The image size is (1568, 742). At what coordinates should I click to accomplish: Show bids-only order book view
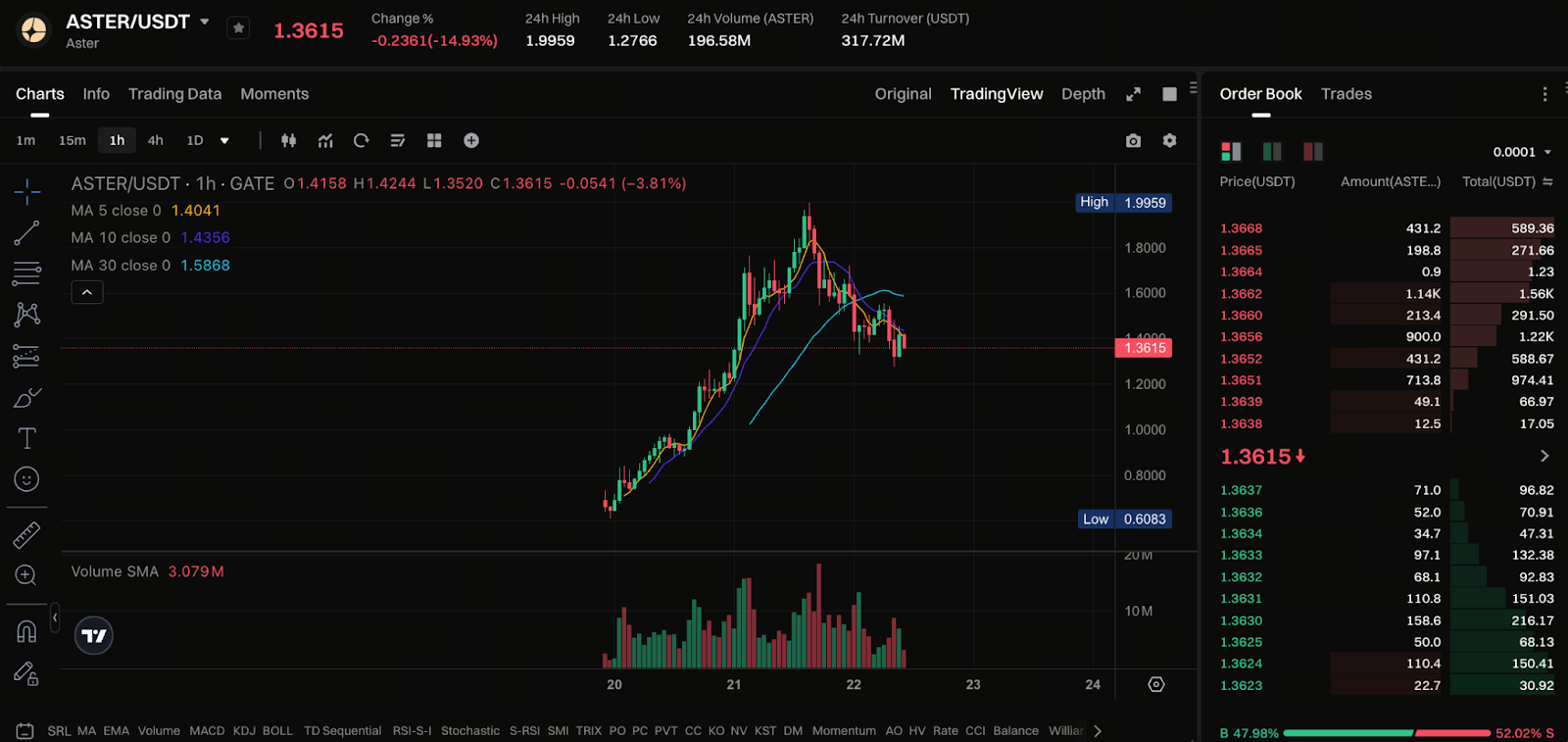pos(1272,151)
